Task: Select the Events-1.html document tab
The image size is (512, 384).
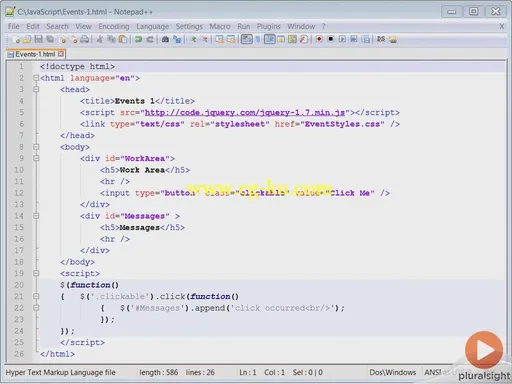Action: tap(35, 54)
